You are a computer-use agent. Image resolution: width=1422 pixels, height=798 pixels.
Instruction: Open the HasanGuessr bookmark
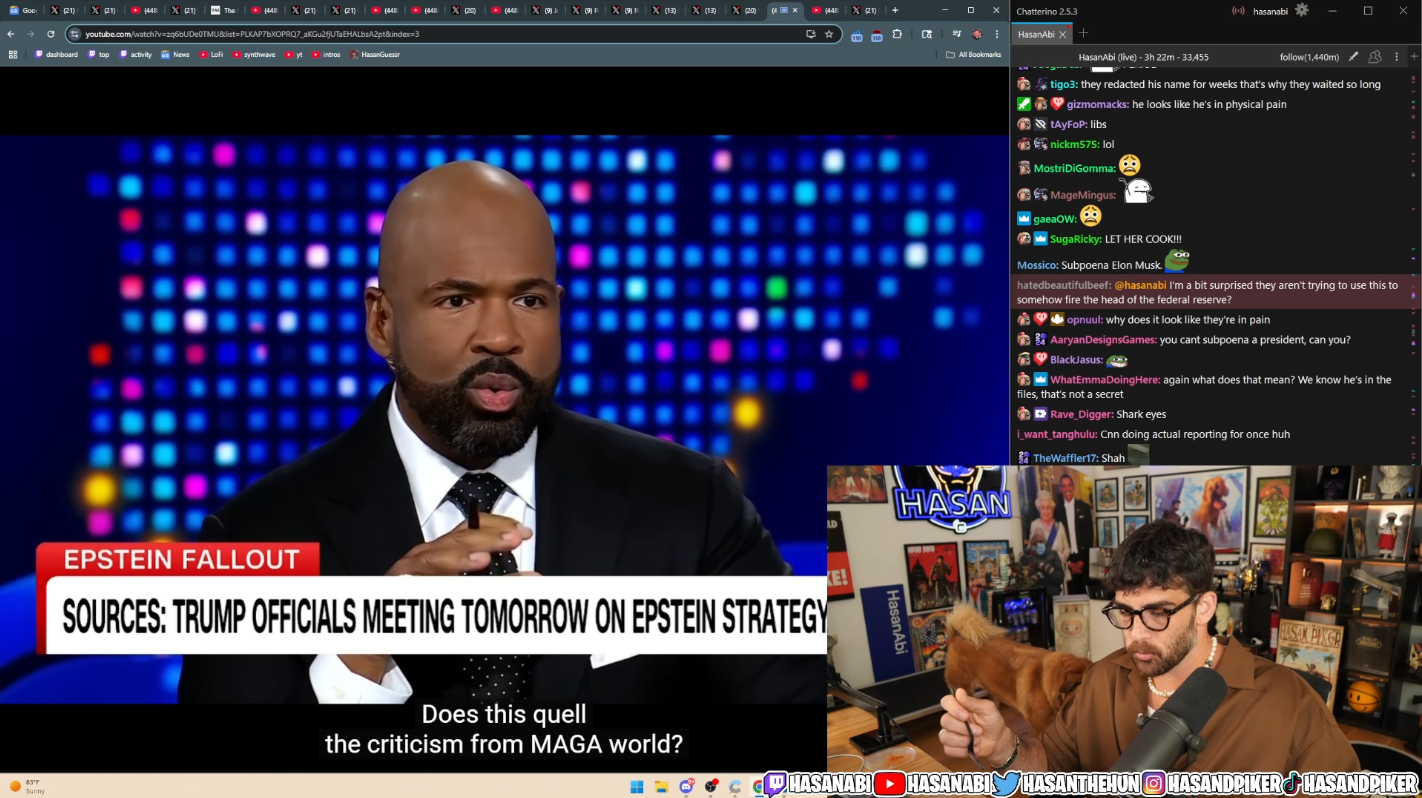coord(375,55)
